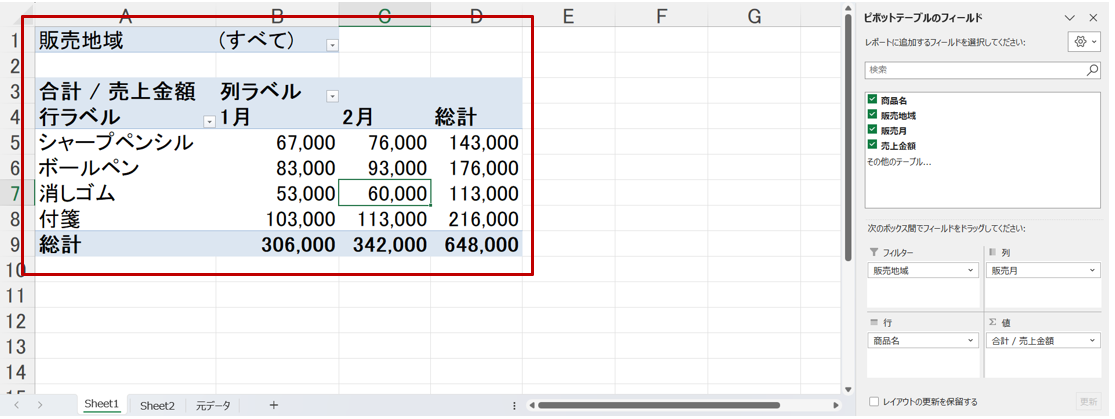Switch to the 元データ sheet tab
Image resolution: width=1115 pixels, height=419 pixels.
point(212,405)
